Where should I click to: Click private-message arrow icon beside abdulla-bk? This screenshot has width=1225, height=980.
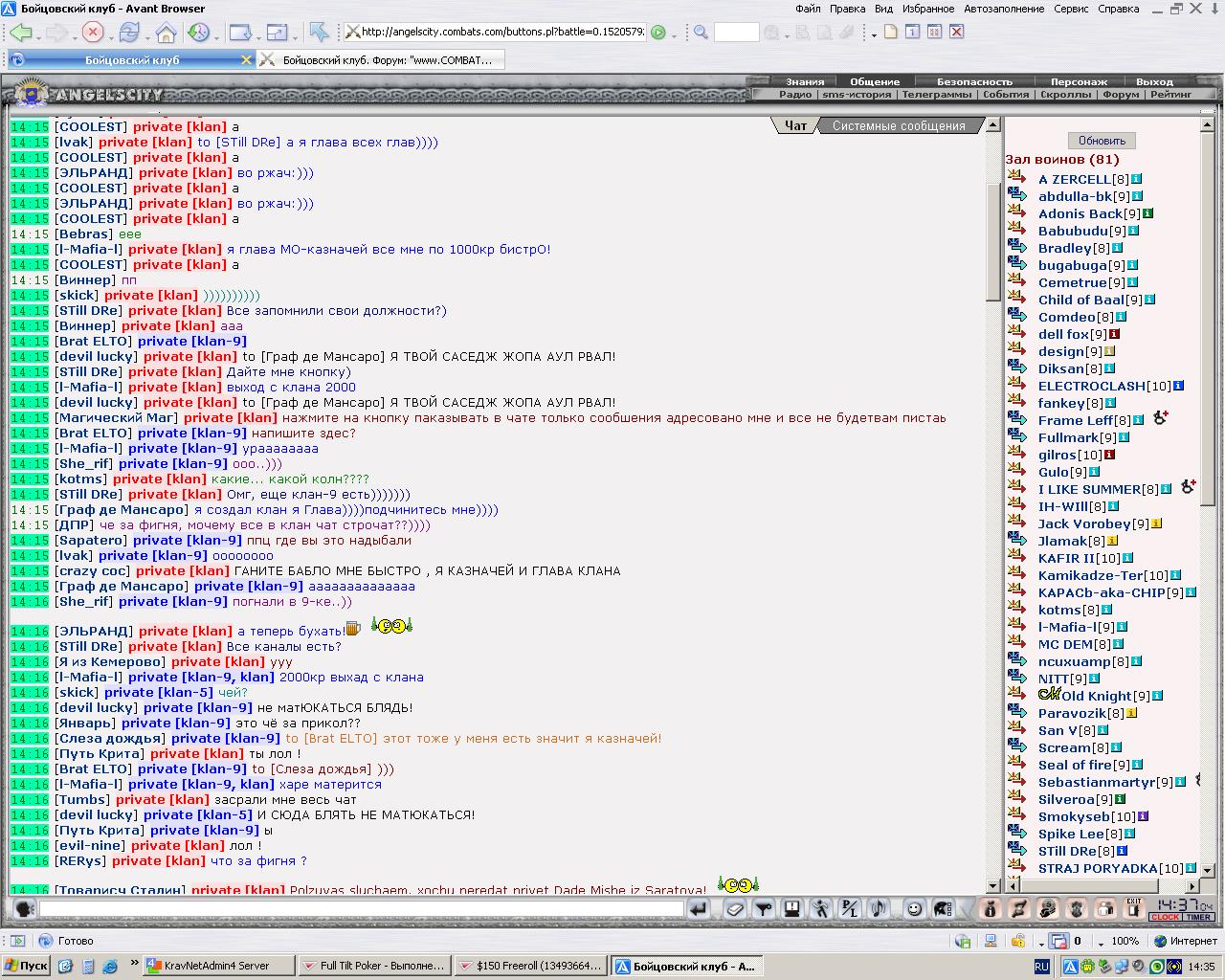tap(1017, 196)
